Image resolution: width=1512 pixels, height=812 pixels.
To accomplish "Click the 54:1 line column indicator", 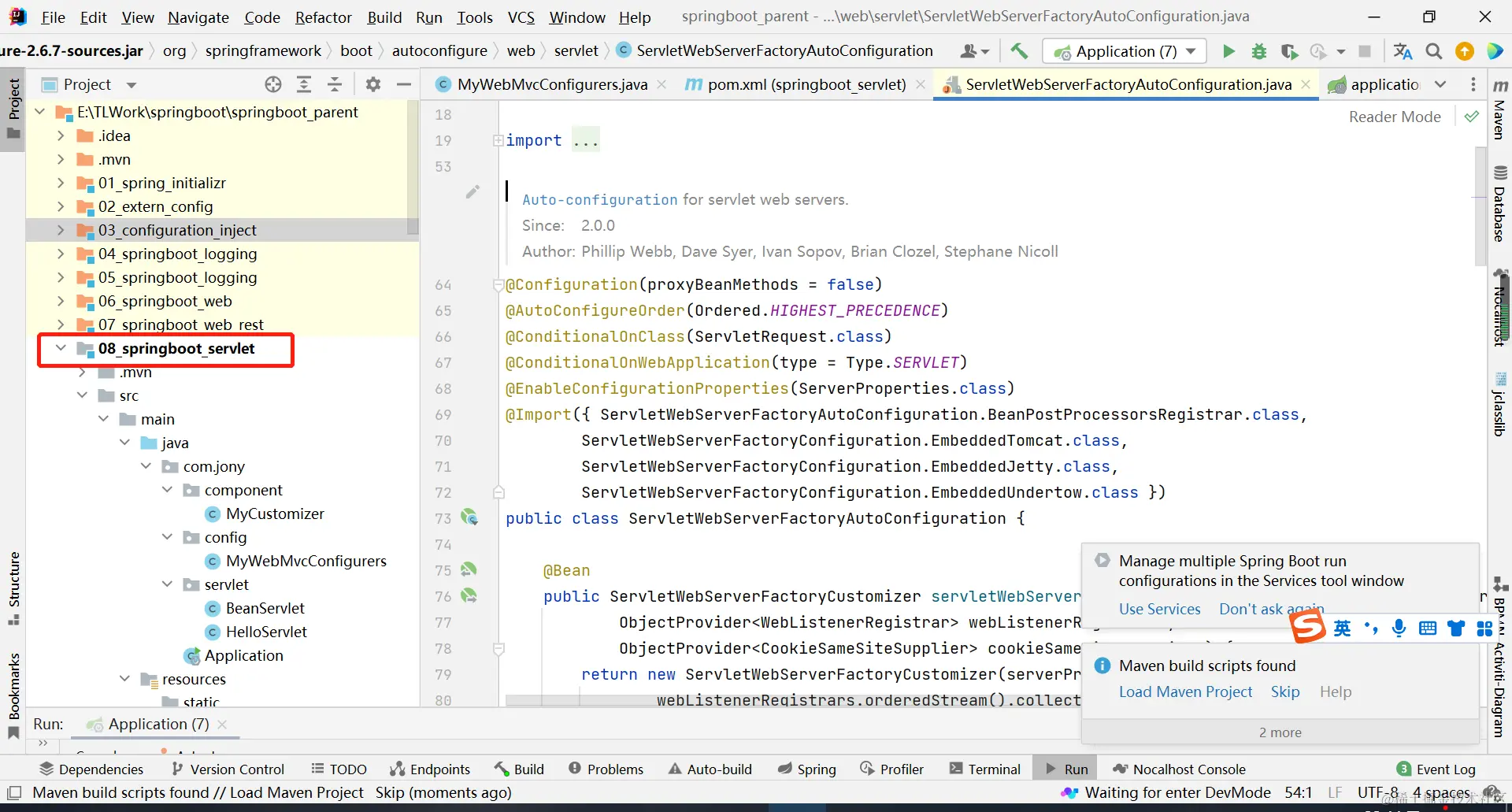I will pyautogui.click(x=1299, y=792).
